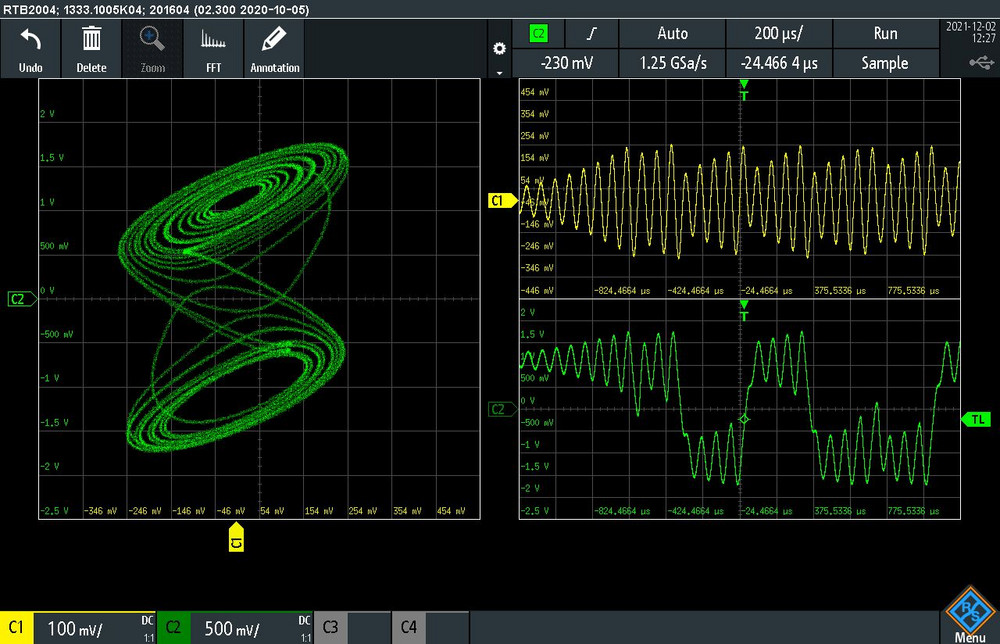The image size is (1000, 644).
Task: Click the trigger position T marker on C2 plot
Action: (x=744, y=311)
